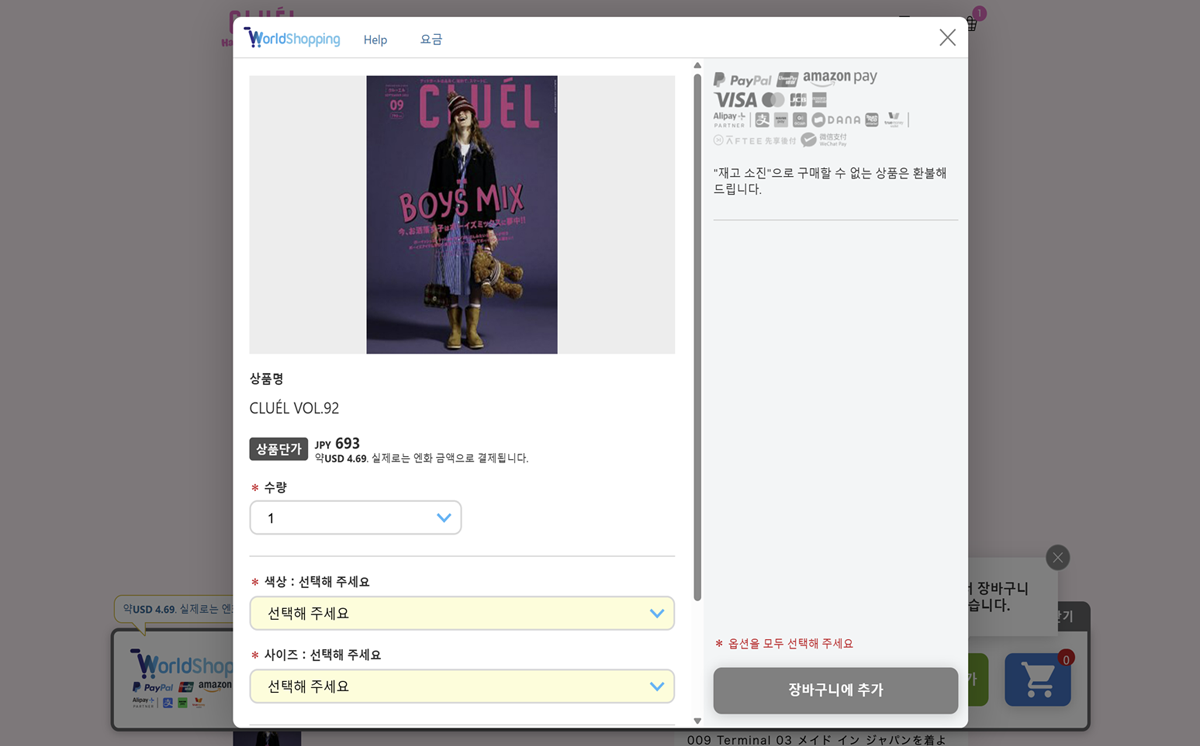1200x746 pixels.
Task: Click the Alipay+ partner logo
Action: pyautogui.click(x=729, y=120)
